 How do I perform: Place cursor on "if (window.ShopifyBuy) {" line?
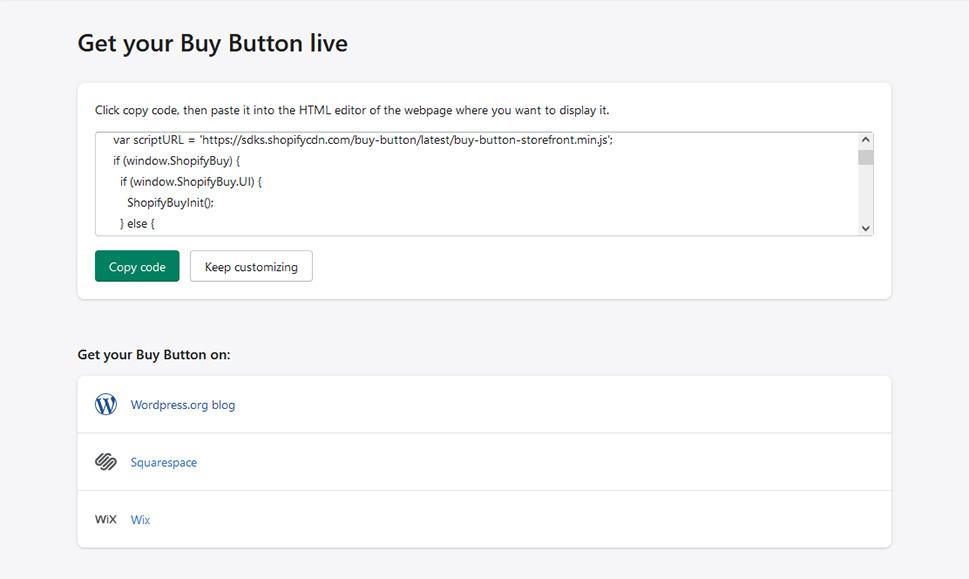tap(176, 161)
